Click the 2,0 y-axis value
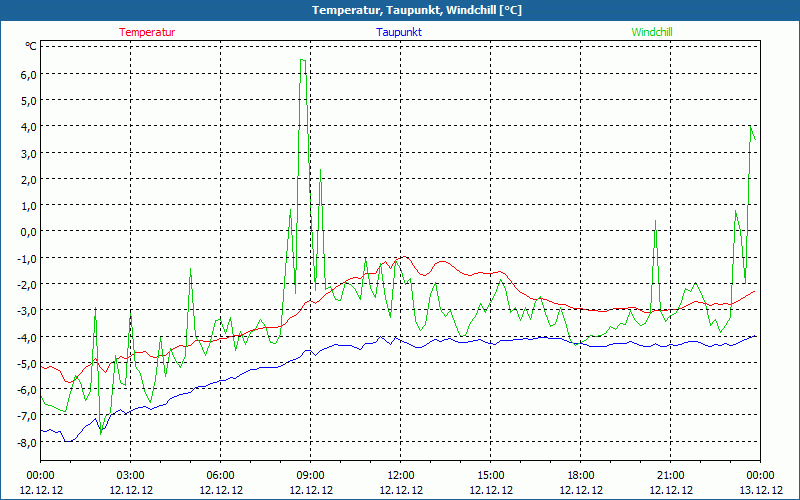800x500 pixels. [28, 180]
